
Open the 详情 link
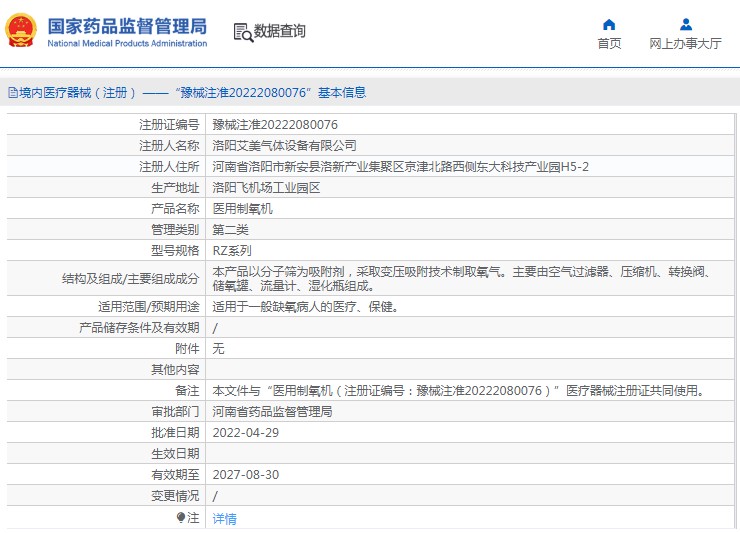225,519
